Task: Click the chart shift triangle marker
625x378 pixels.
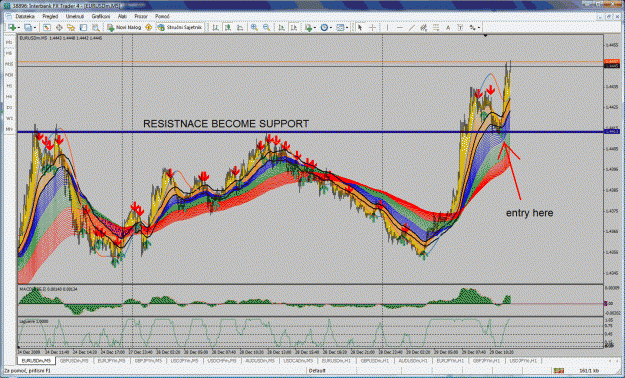Action: click(x=485, y=36)
